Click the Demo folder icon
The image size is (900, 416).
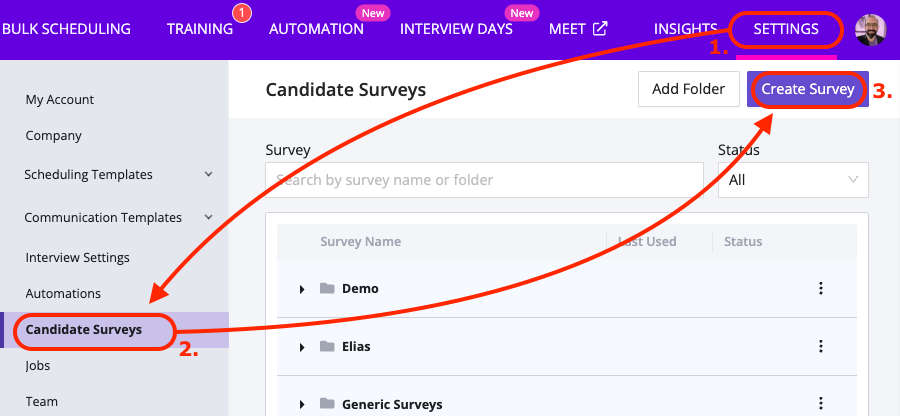[326, 289]
